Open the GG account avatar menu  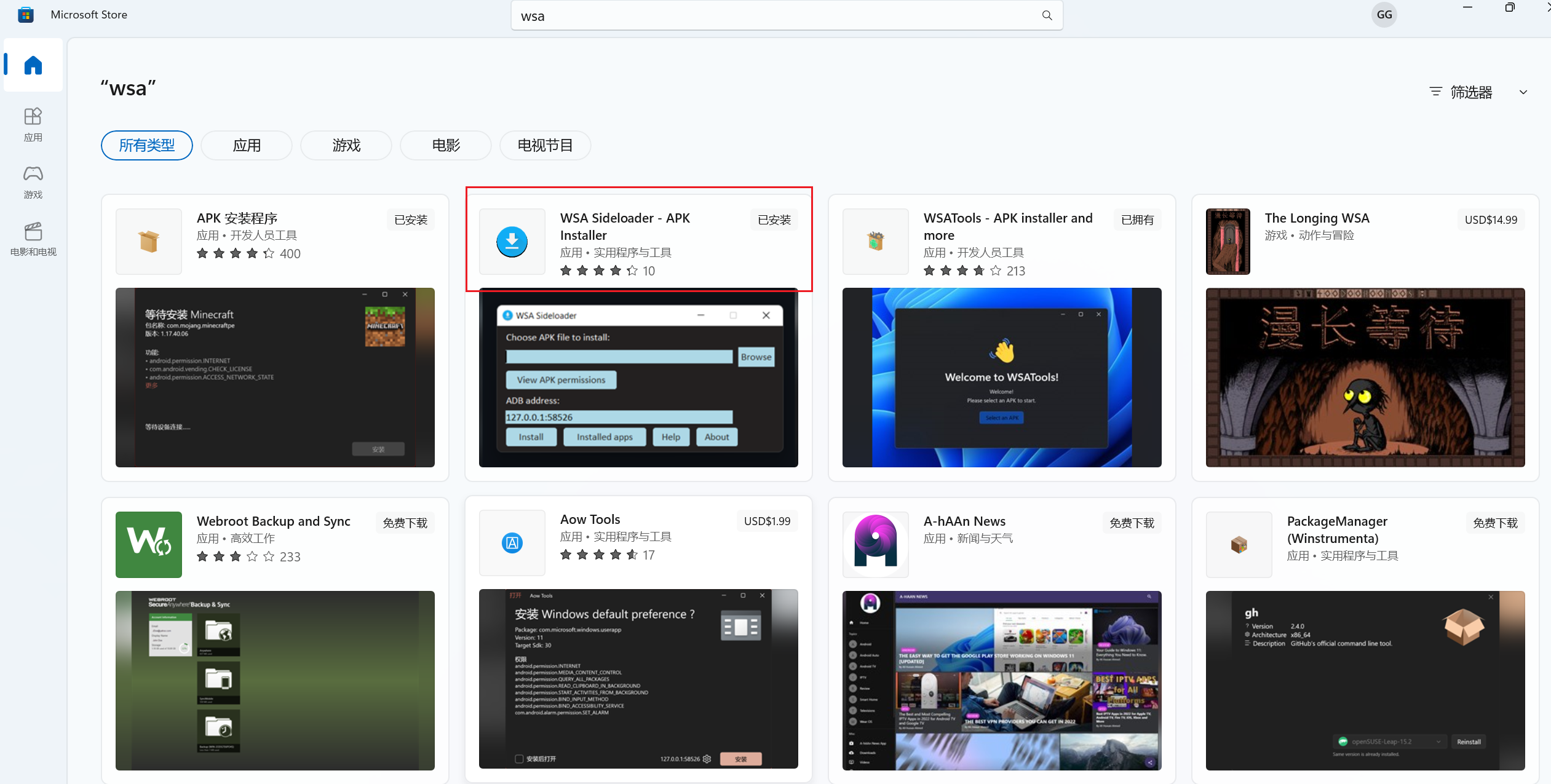(1384, 14)
